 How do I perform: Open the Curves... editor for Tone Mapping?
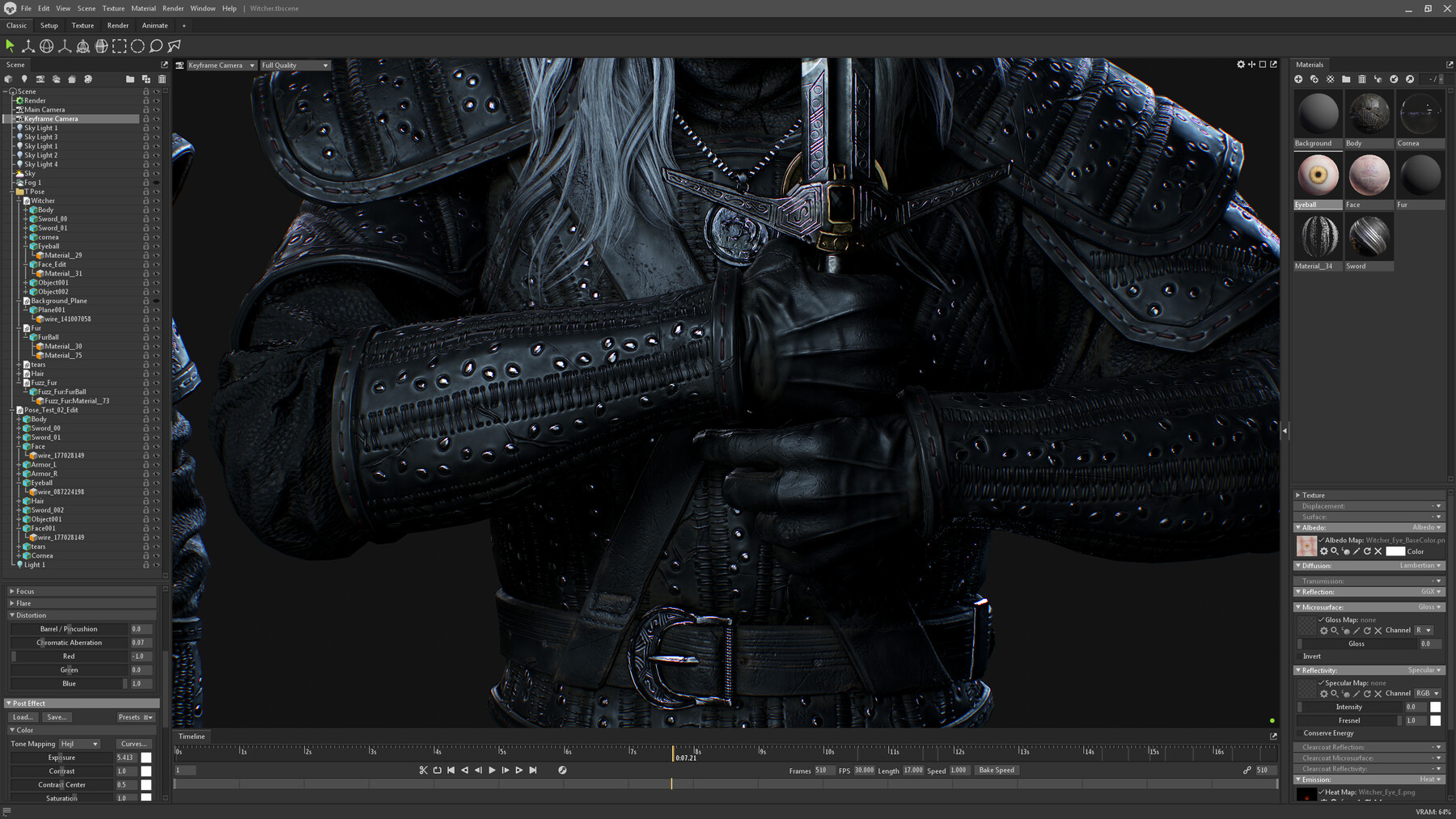click(133, 743)
